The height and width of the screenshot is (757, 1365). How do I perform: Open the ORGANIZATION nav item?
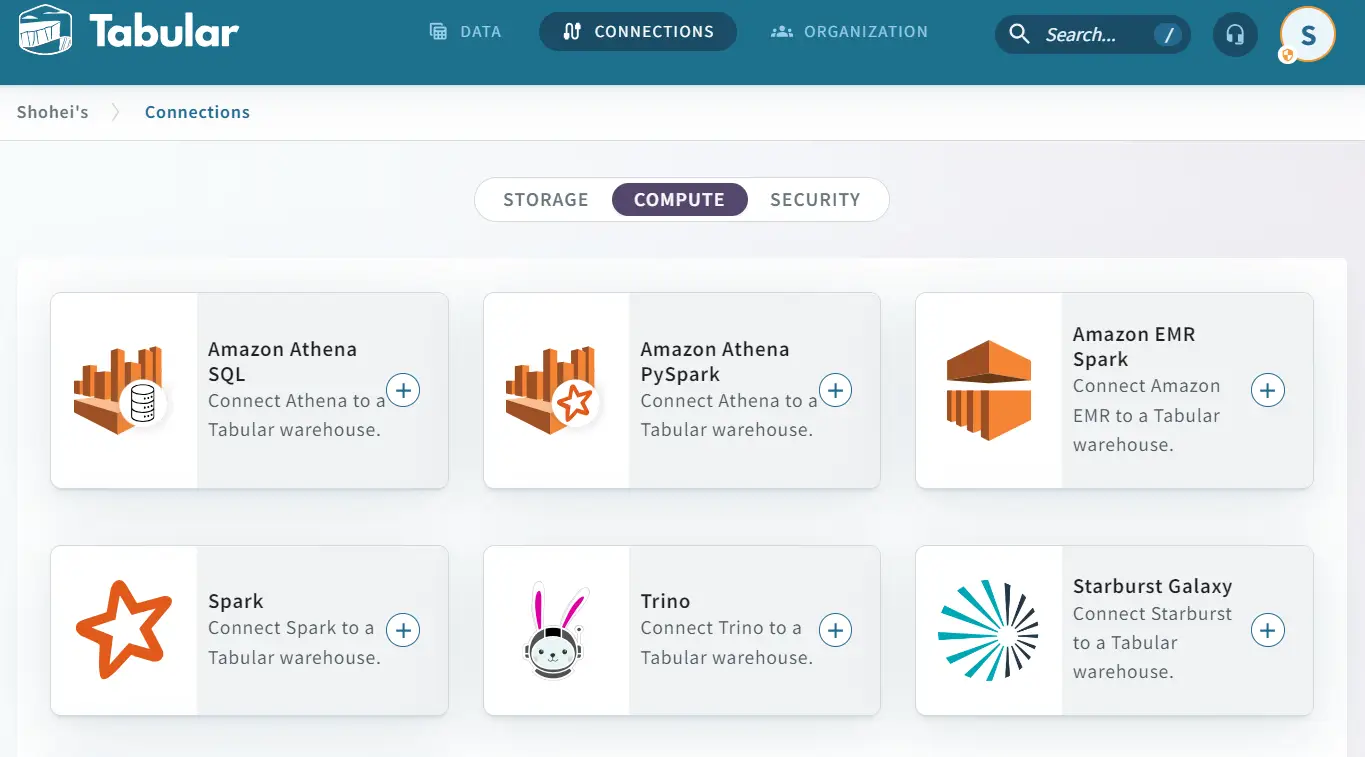tap(850, 31)
